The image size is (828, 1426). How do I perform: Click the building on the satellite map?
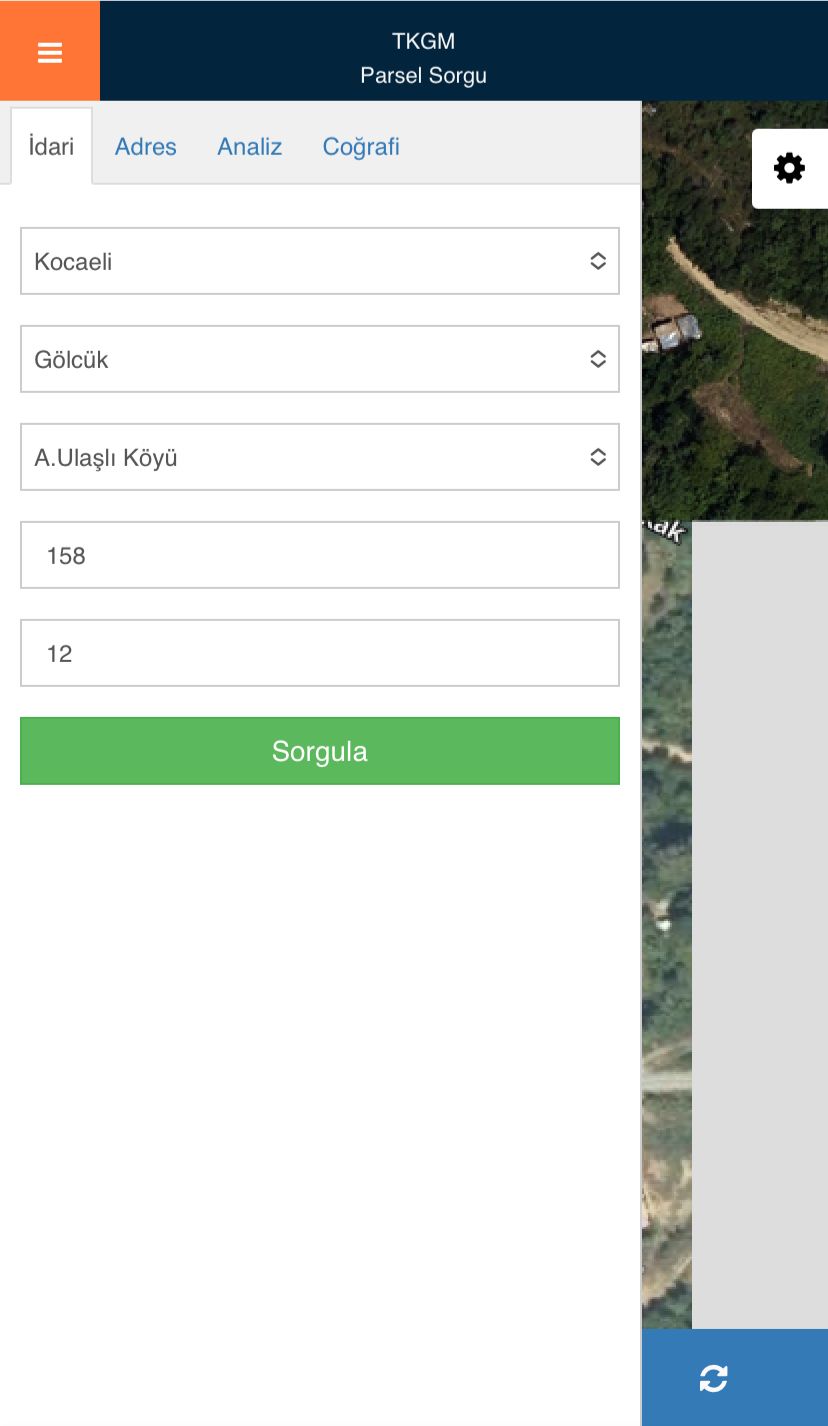pyautogui.click(x=674, y=330)
